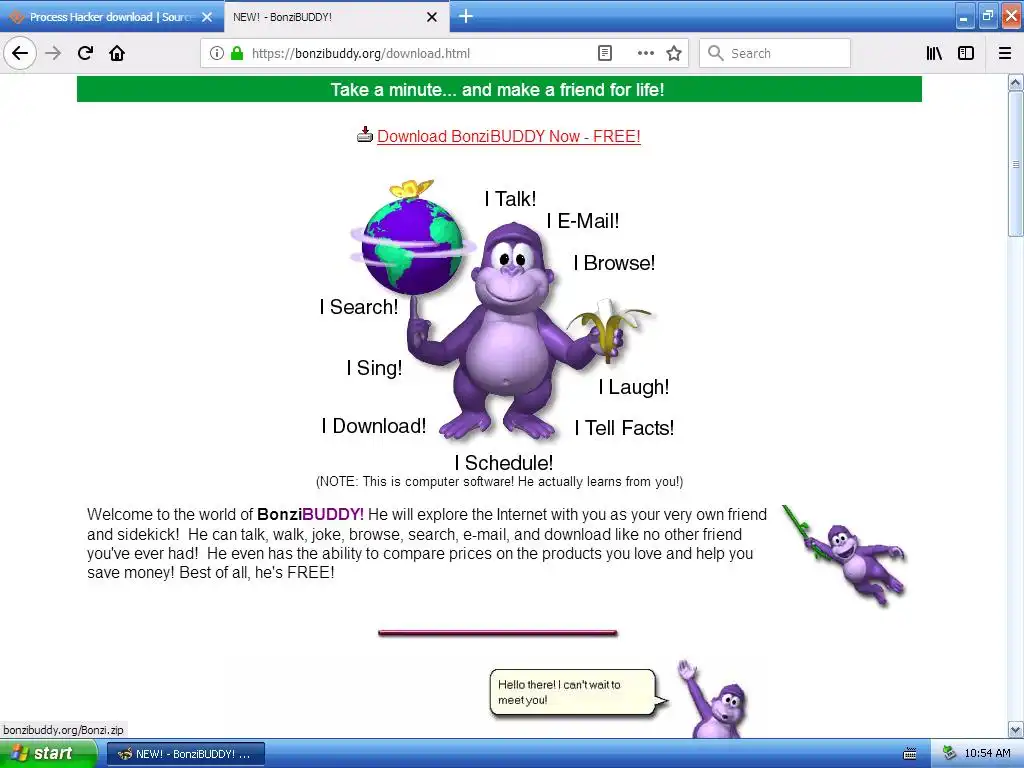The height and width of the screenshot is (768, 1024).
Task: Close the Process Hacker download tab
Action: tap(207, 17)
